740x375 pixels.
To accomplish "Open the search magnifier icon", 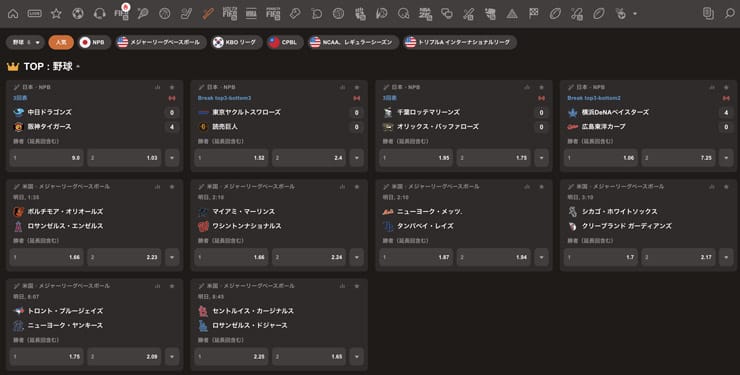I will pos(730,14).
